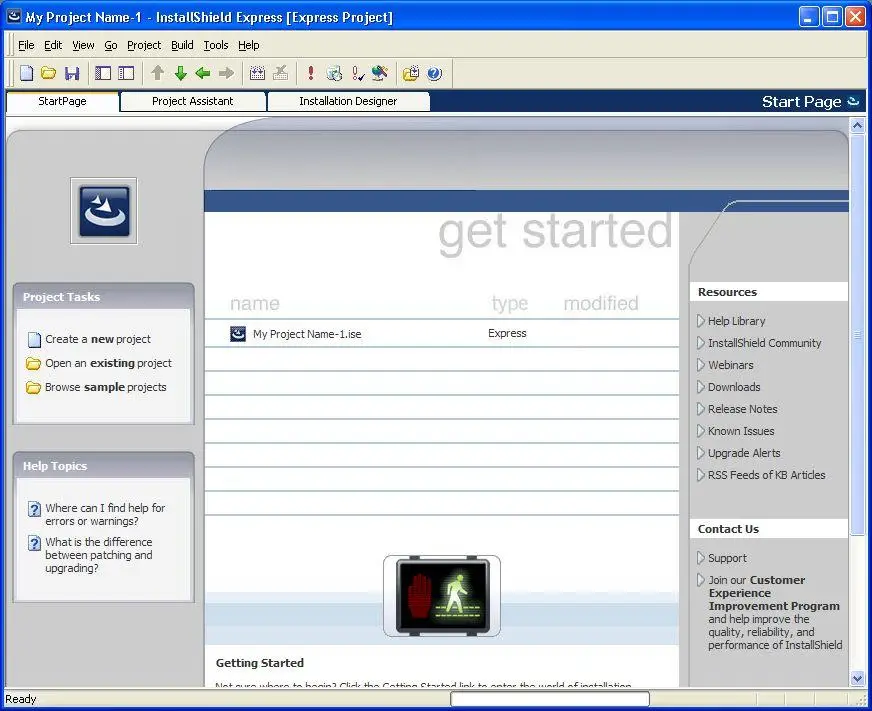Screen dimensions: 872x711
Task: Switch to the StartPage tab
Action: coord(62,101)
